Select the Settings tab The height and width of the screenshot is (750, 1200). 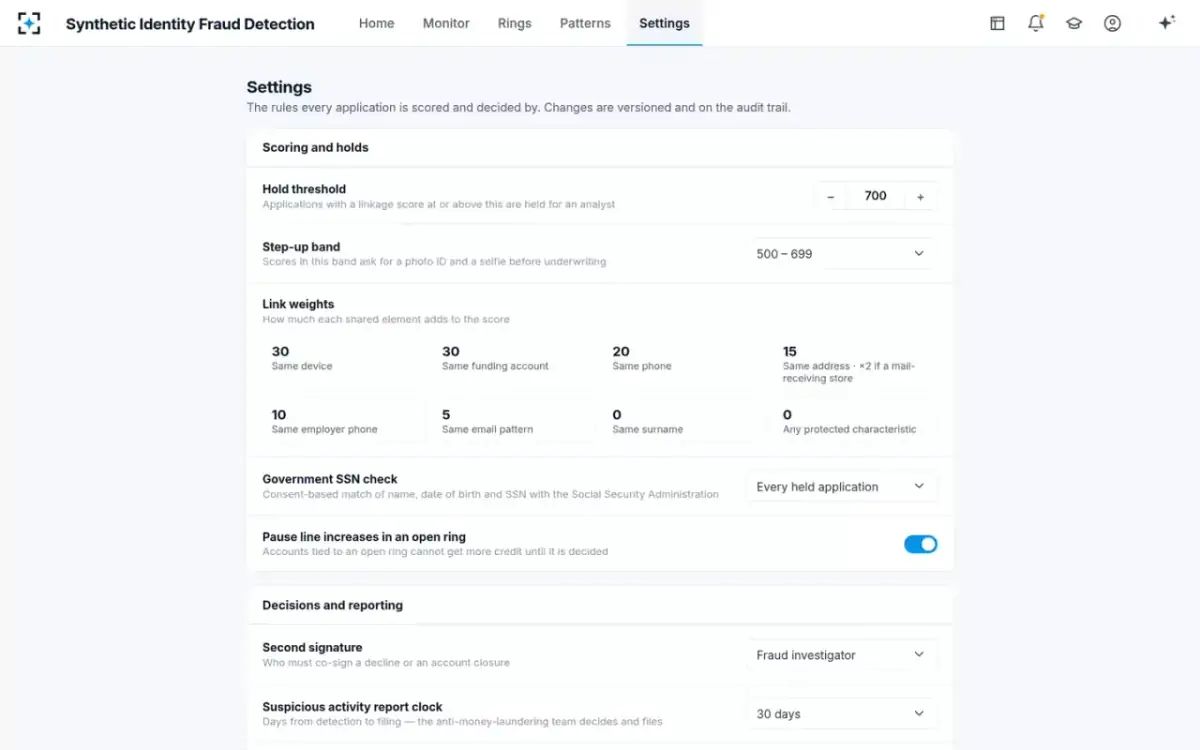pos(664,23)
